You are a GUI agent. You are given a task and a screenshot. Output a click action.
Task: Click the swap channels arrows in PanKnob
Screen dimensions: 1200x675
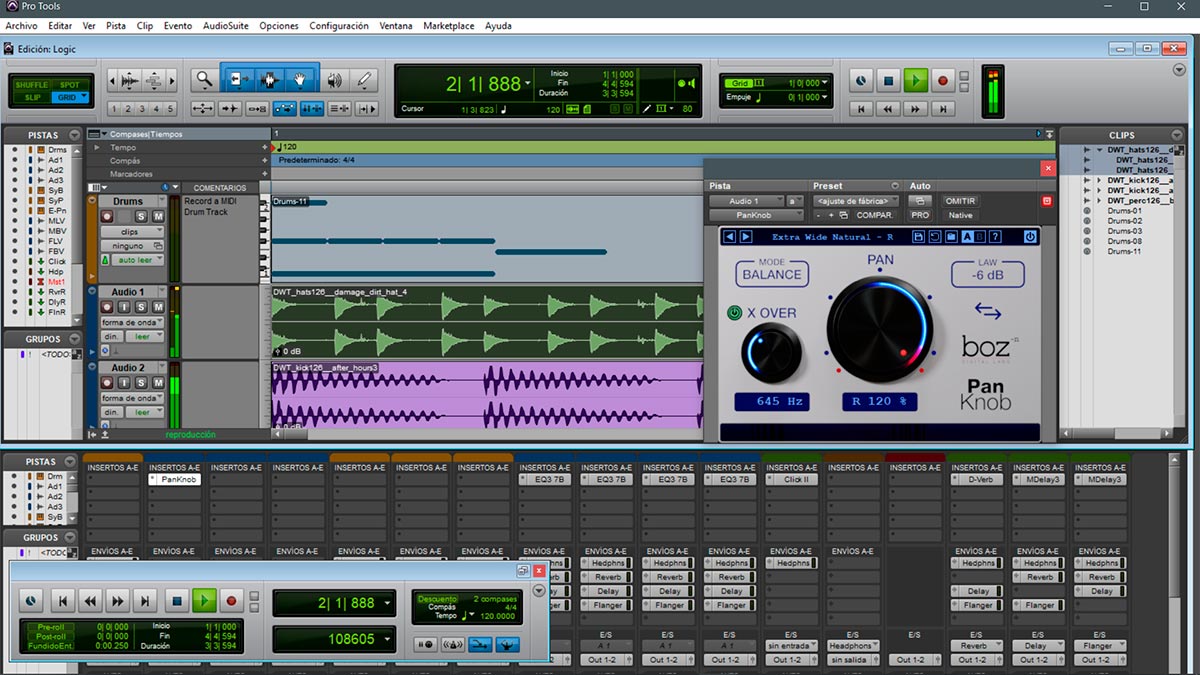tap(988, 312)
